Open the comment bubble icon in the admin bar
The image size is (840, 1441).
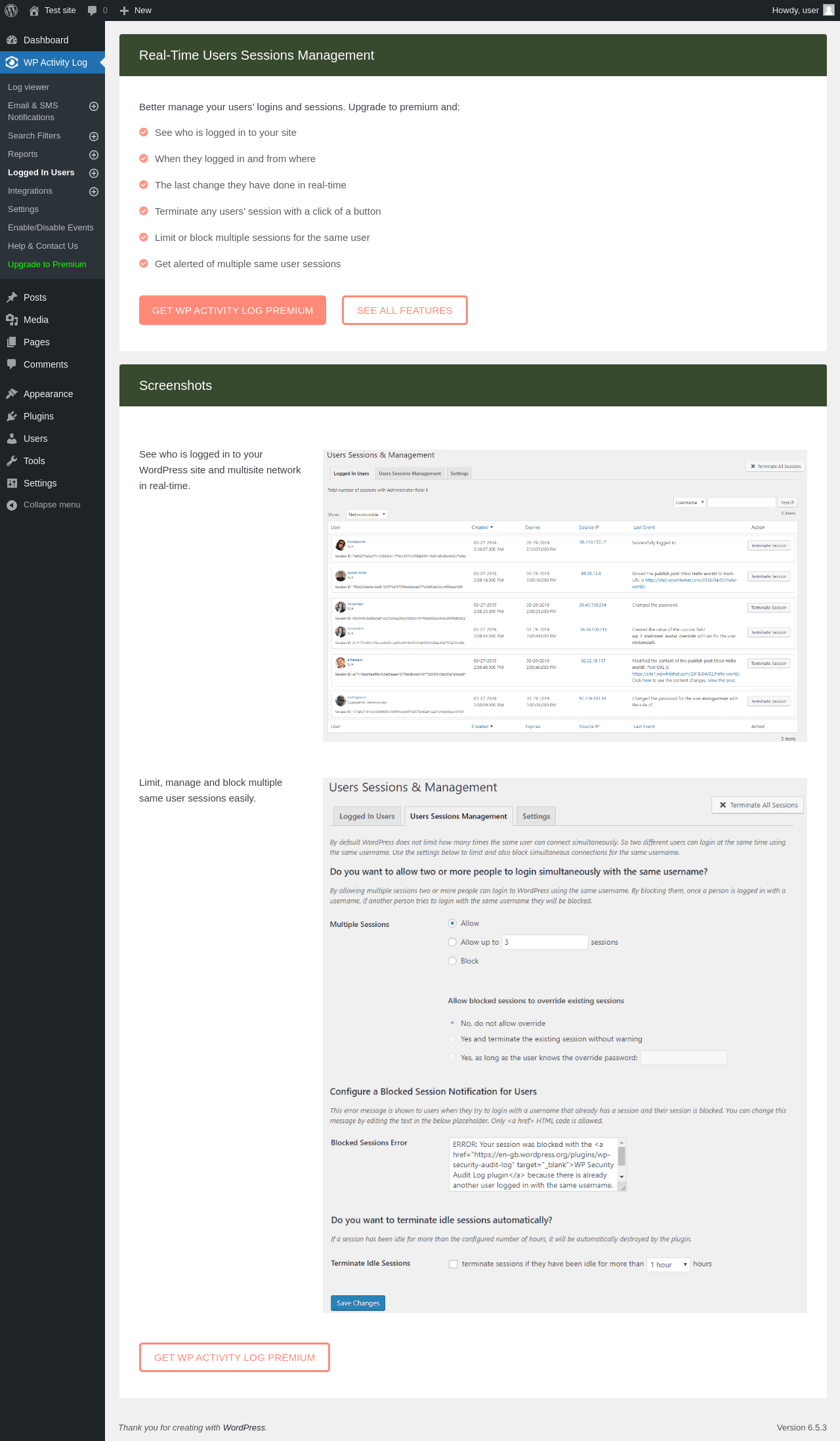[x=92, y=11]
